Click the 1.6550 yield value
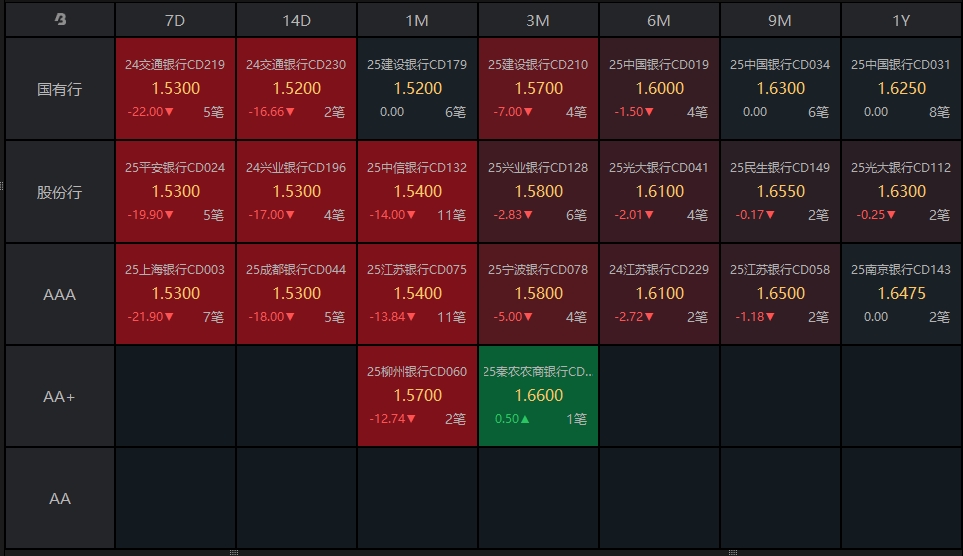This screenshot has height=556, width=963. [781, 191]
